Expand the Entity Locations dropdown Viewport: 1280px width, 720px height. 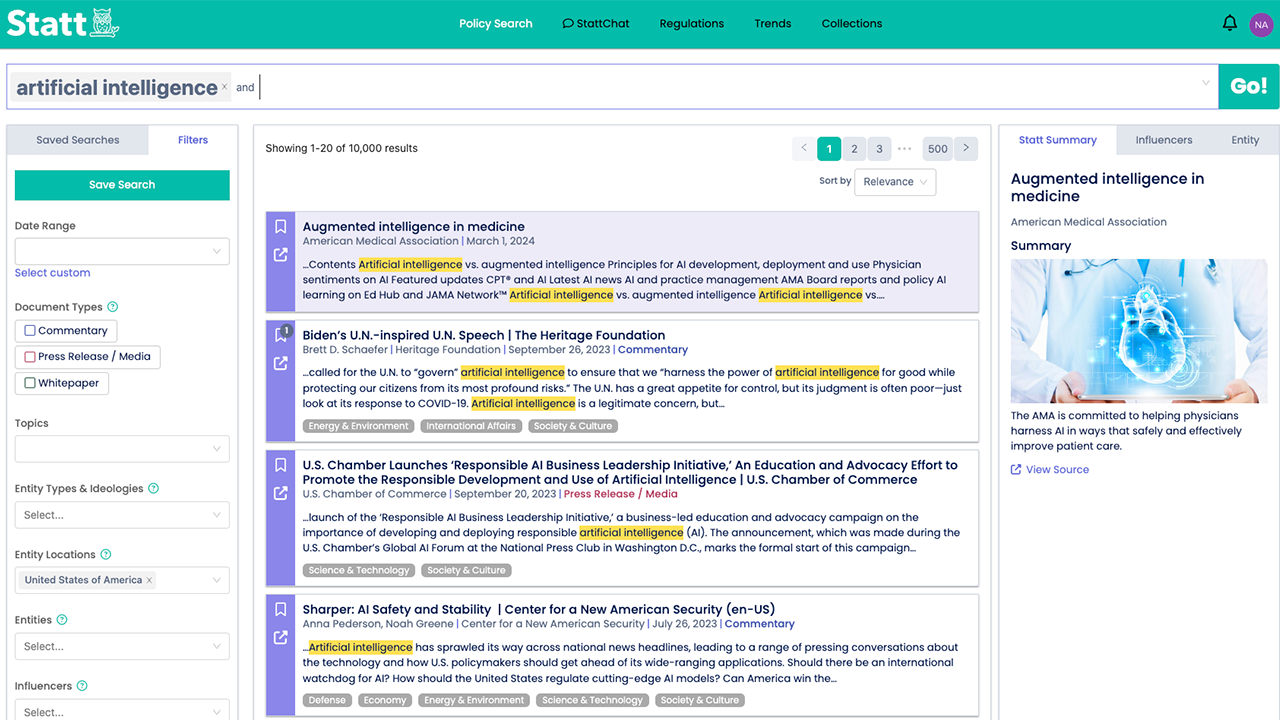click(x=217, y=580)
